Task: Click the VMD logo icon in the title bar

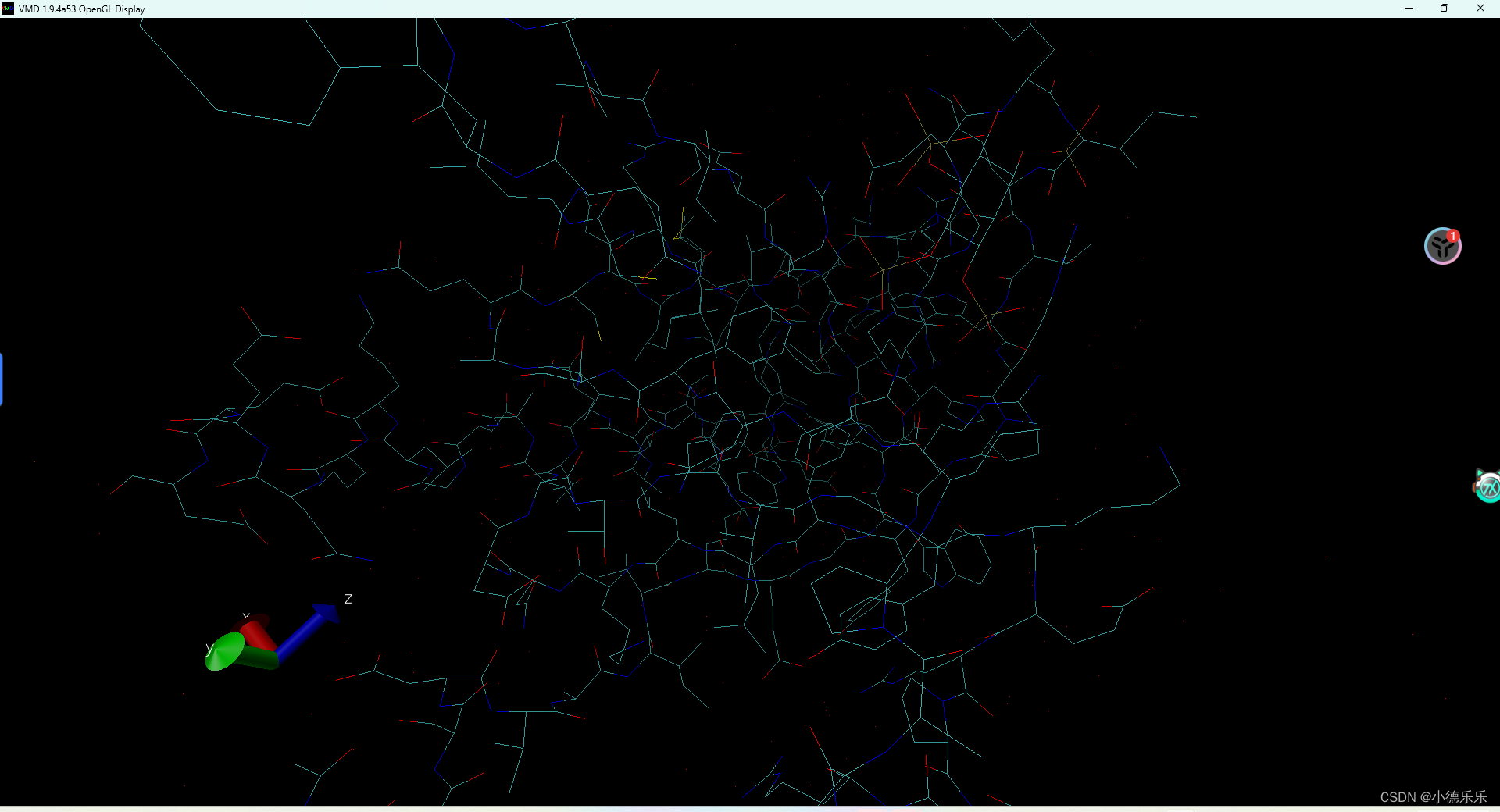Action: [x=8, y=9]
